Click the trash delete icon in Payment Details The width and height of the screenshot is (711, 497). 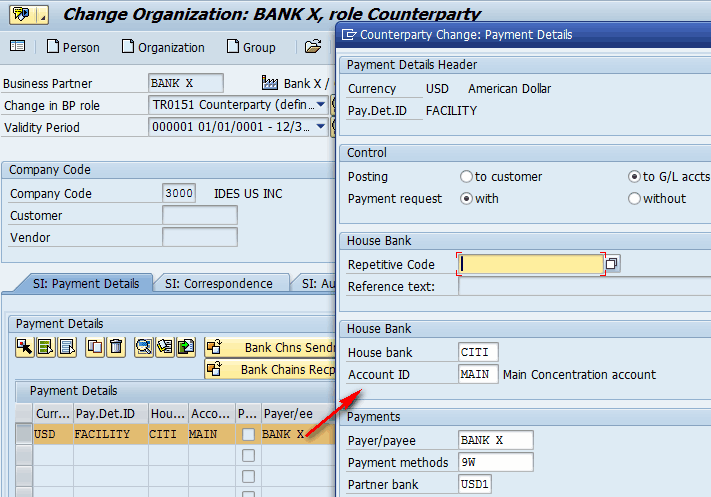coord(116,347)
